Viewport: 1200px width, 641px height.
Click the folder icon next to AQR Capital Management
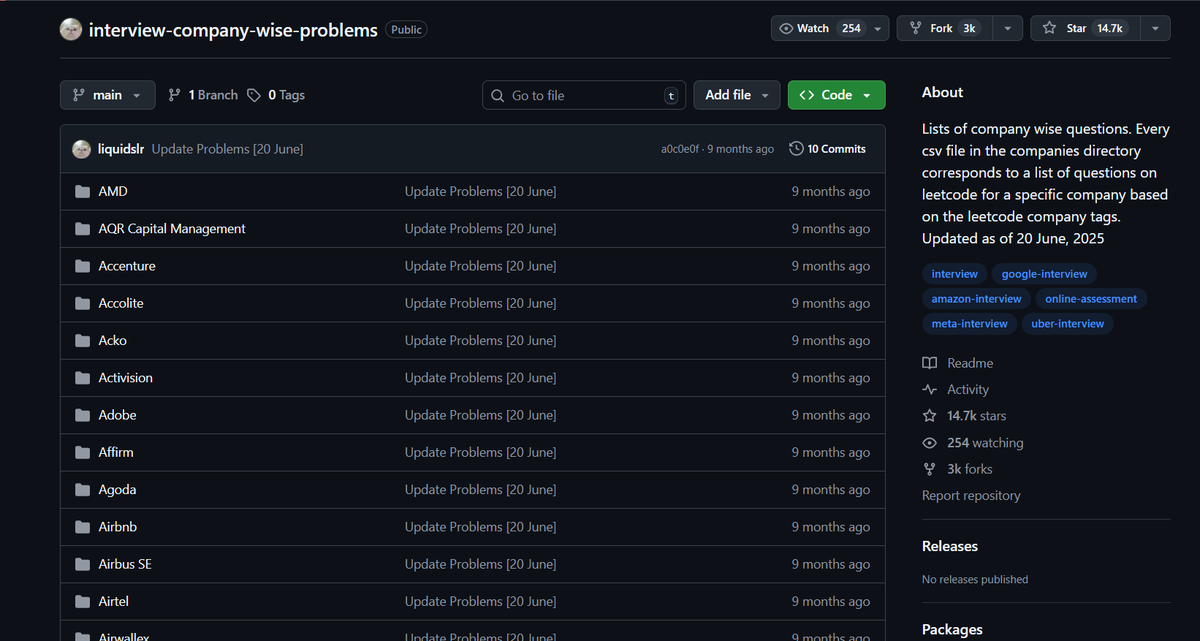[83, 229]
